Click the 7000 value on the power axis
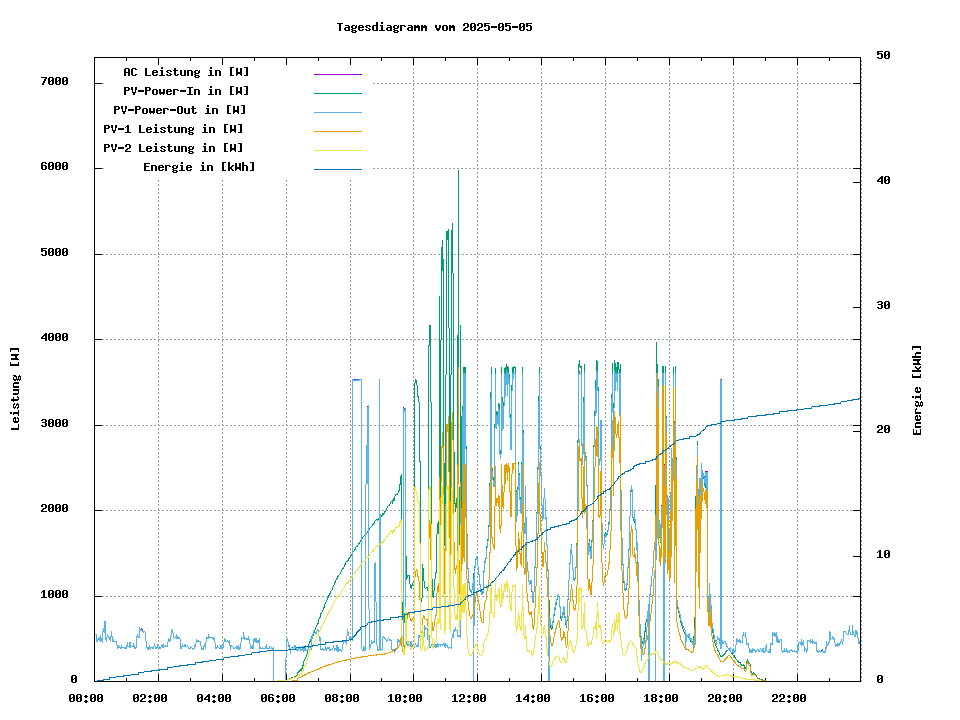This screenshot has height=720, width=960. [54, 82]
